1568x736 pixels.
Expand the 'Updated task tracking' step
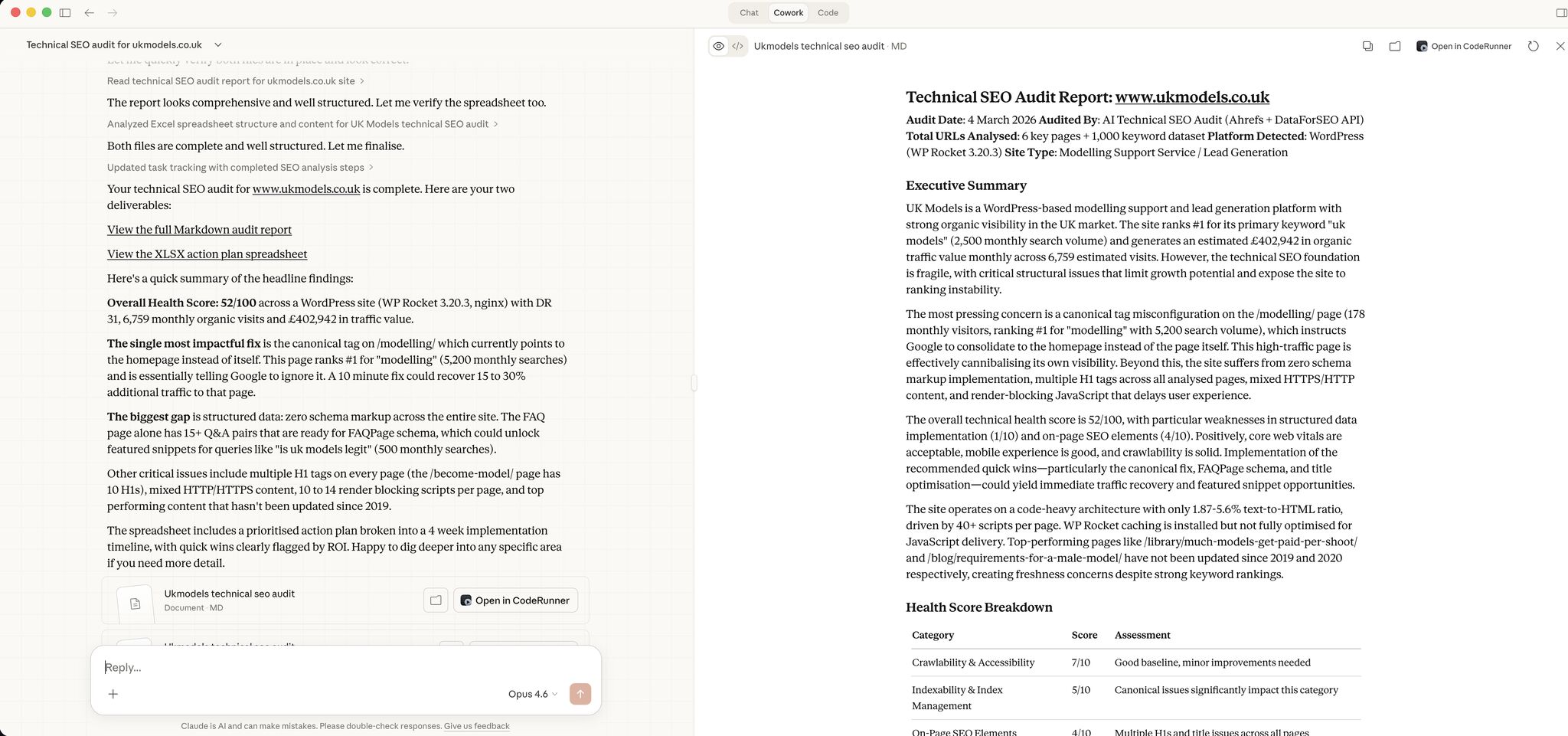click(x=240, y=168)
